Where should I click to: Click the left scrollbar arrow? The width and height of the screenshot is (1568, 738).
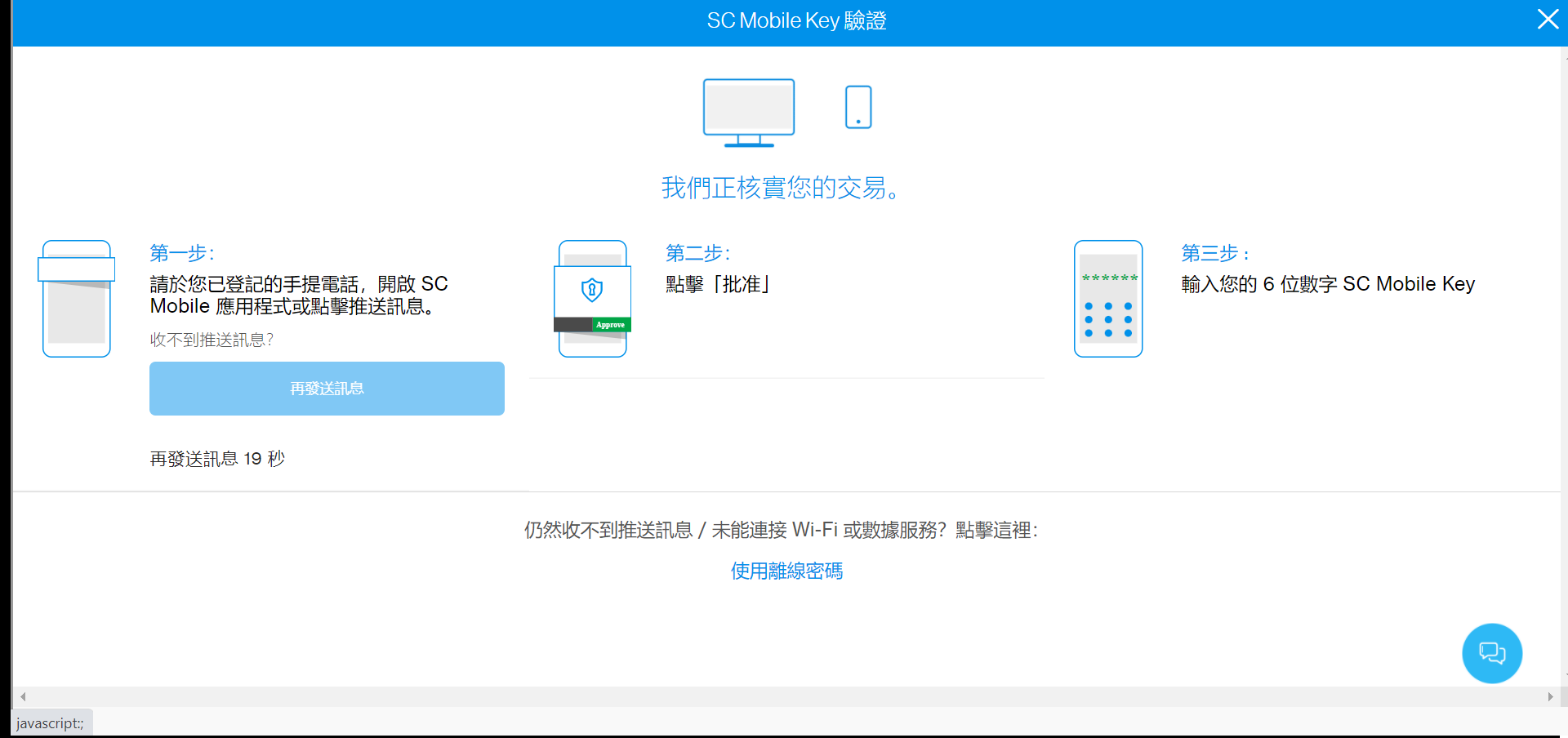coord(22,696)
